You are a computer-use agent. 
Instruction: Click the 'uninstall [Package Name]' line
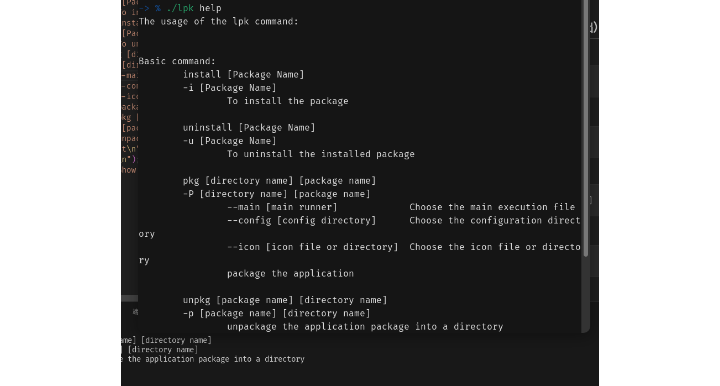click(249, 128)
